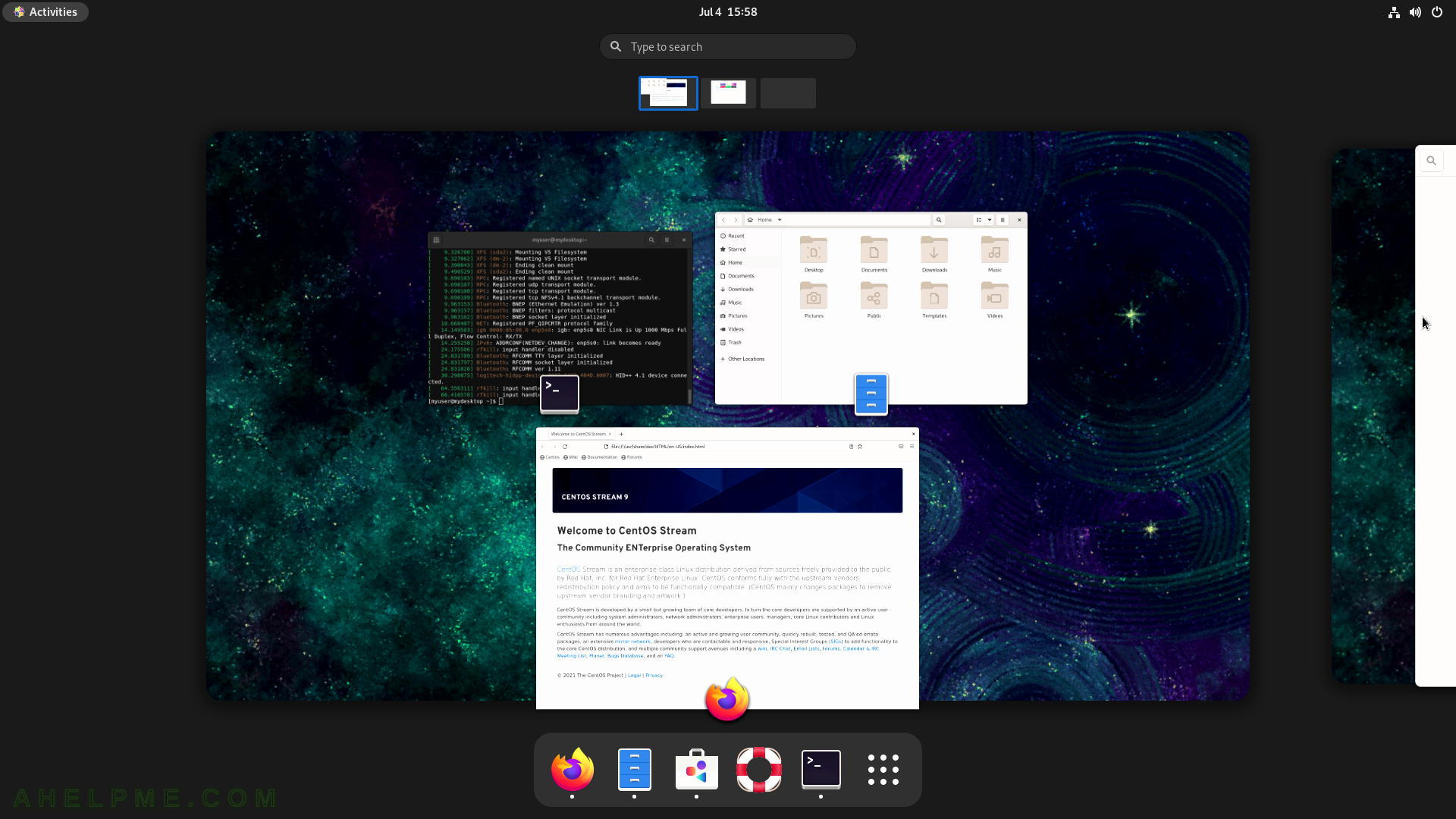This screenshot has width=1456, height=819.
Task: Click the network status icon
Action: pyautogui.click(x=1394, y=12)
